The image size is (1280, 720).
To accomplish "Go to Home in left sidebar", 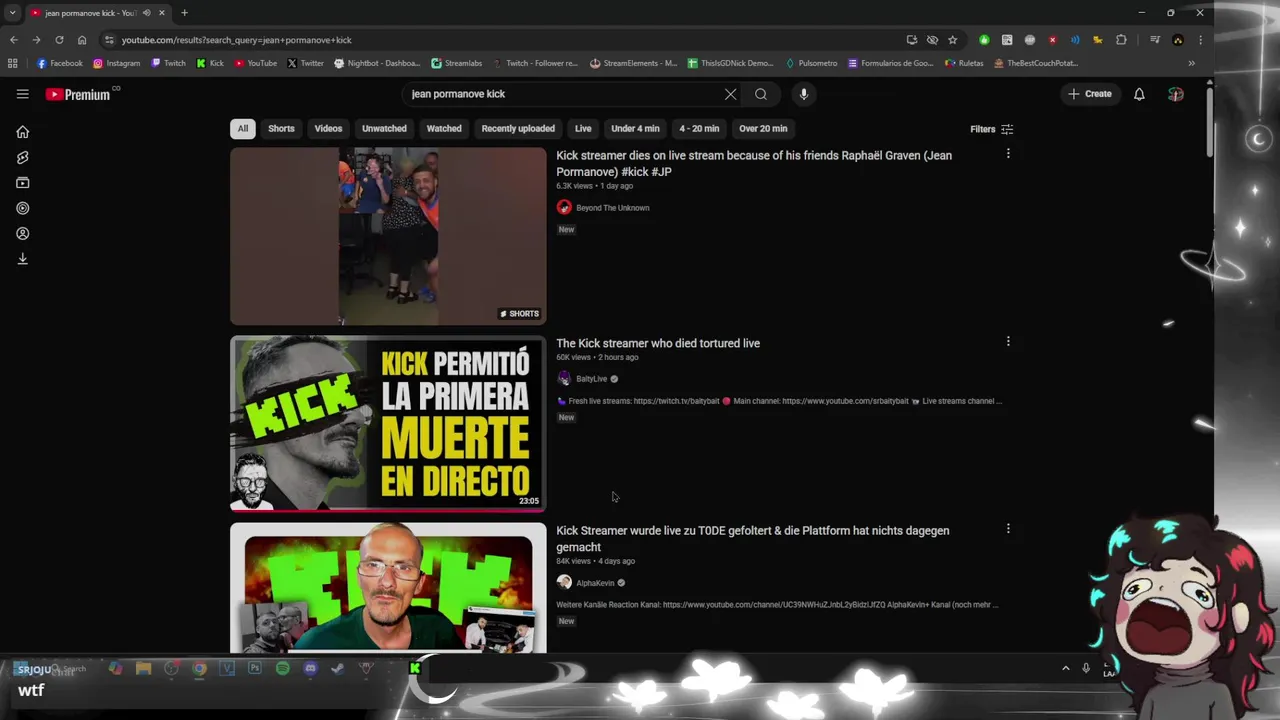I will click(x=22, y=132).
